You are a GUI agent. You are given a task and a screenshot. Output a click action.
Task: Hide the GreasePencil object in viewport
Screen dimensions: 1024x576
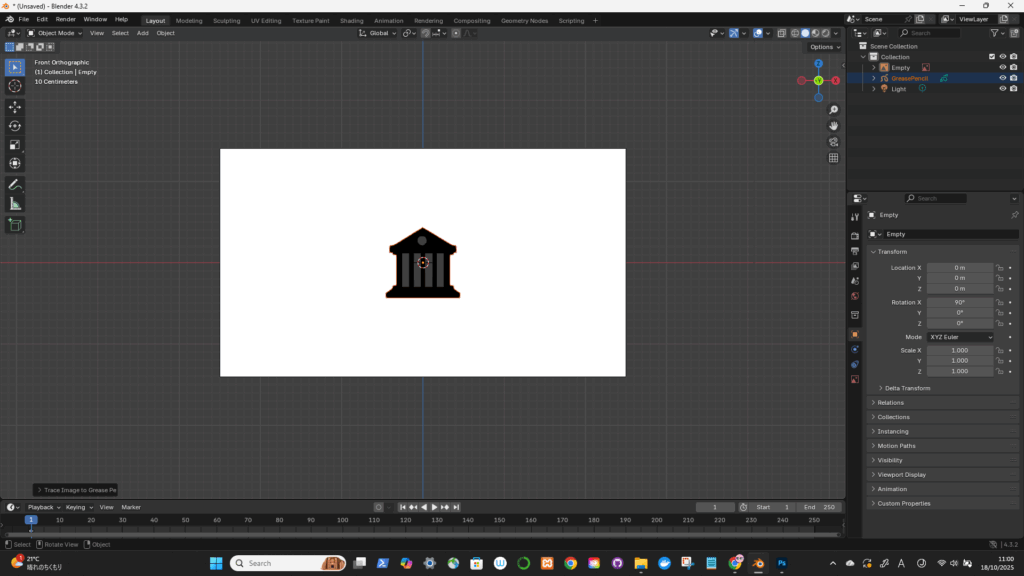[x=1002, y=78]
